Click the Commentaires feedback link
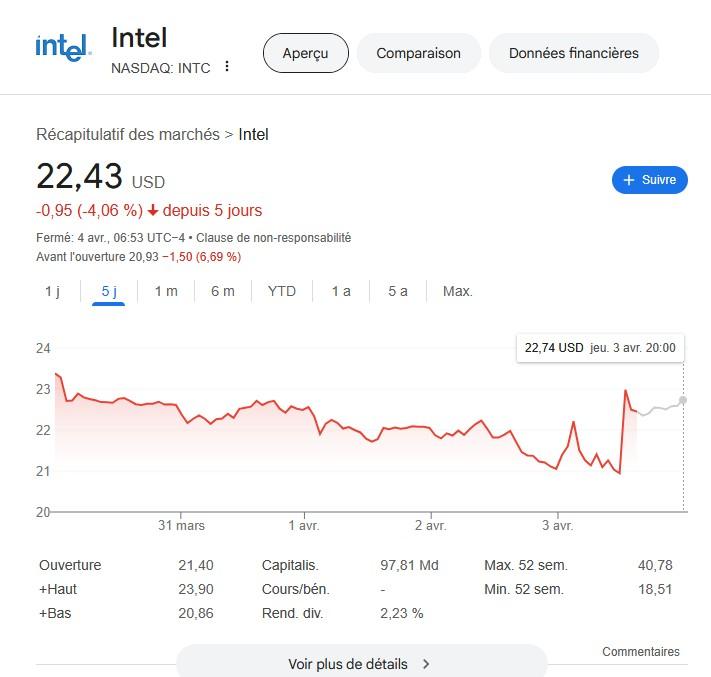The width and height of the screenshot is (711, 677). click(x=640, y=652)
